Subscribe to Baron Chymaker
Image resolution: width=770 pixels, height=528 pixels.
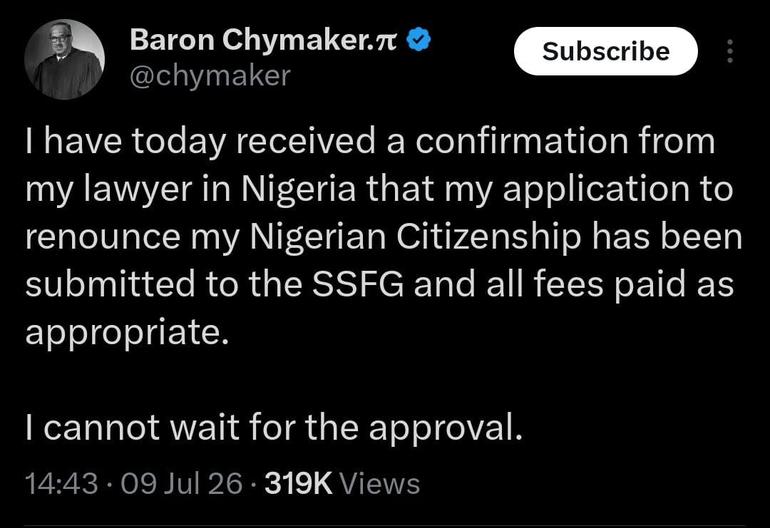point(605,51)
